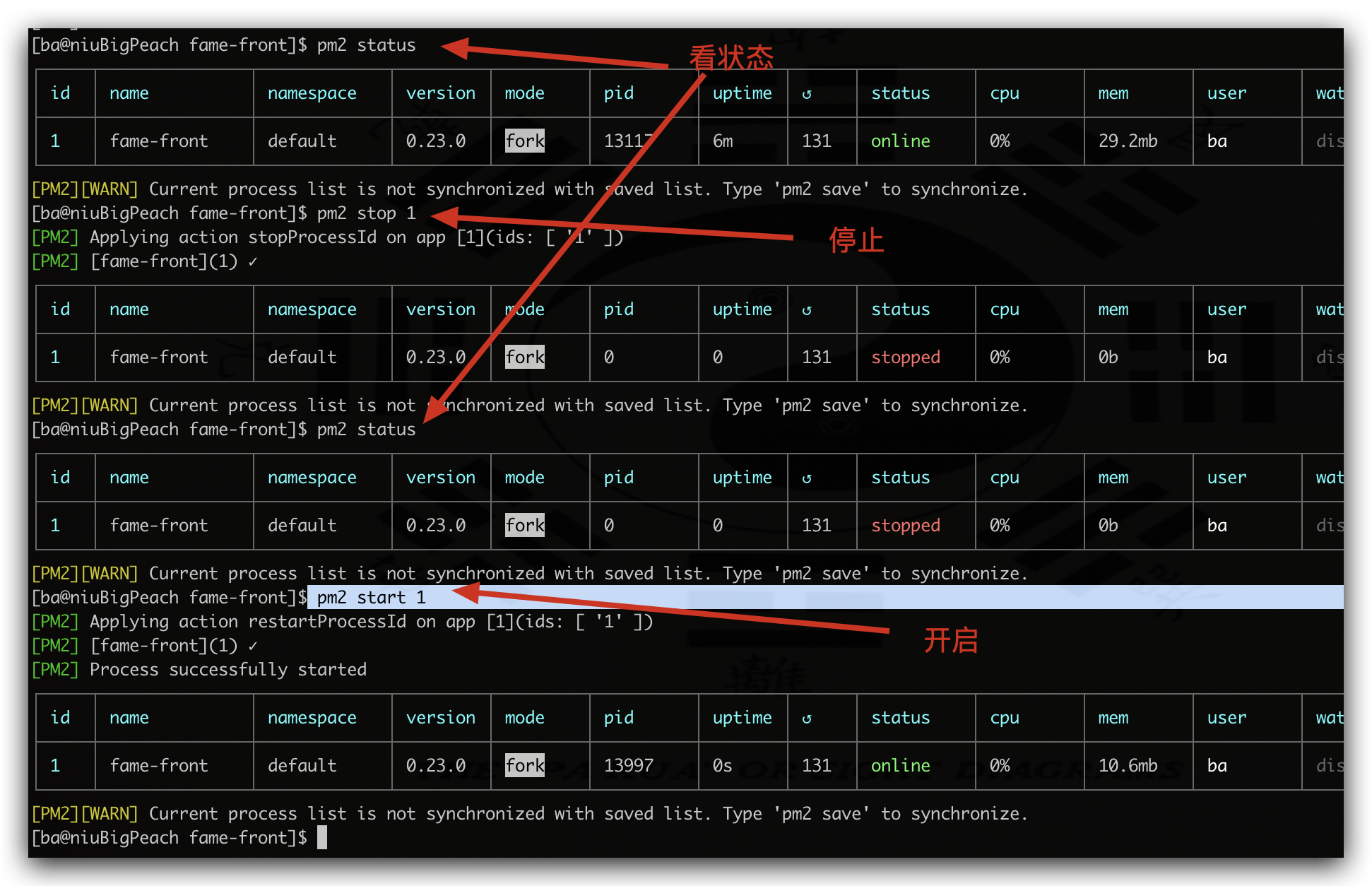The image size is (1372, 886).
Task: Click the first 'pm2 status' command at top
Action: click(x=366, y=45)
